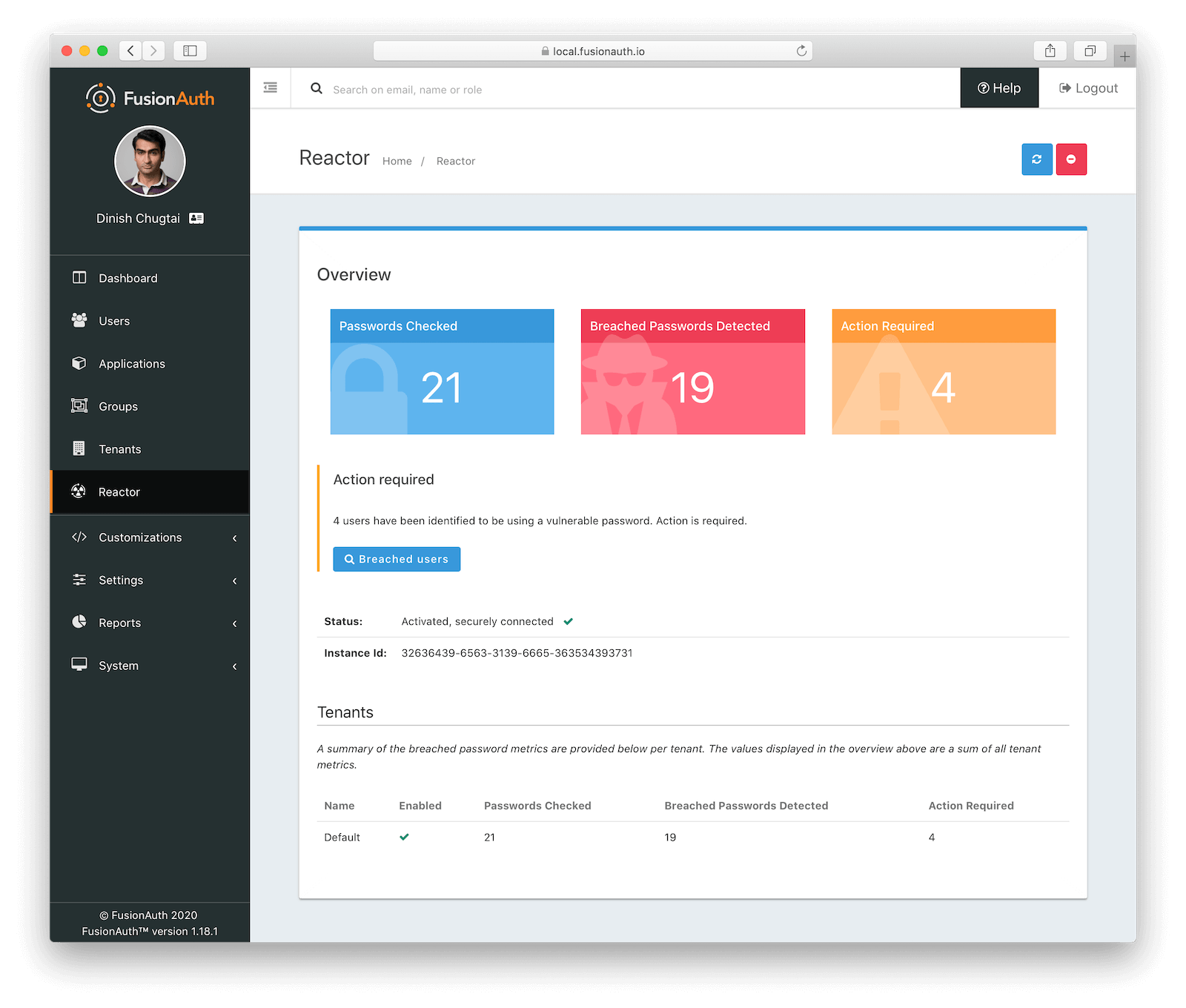Click the Passwords Checked column header
This screenshot has height=1008, width=1186.
[x=537, y=806]
